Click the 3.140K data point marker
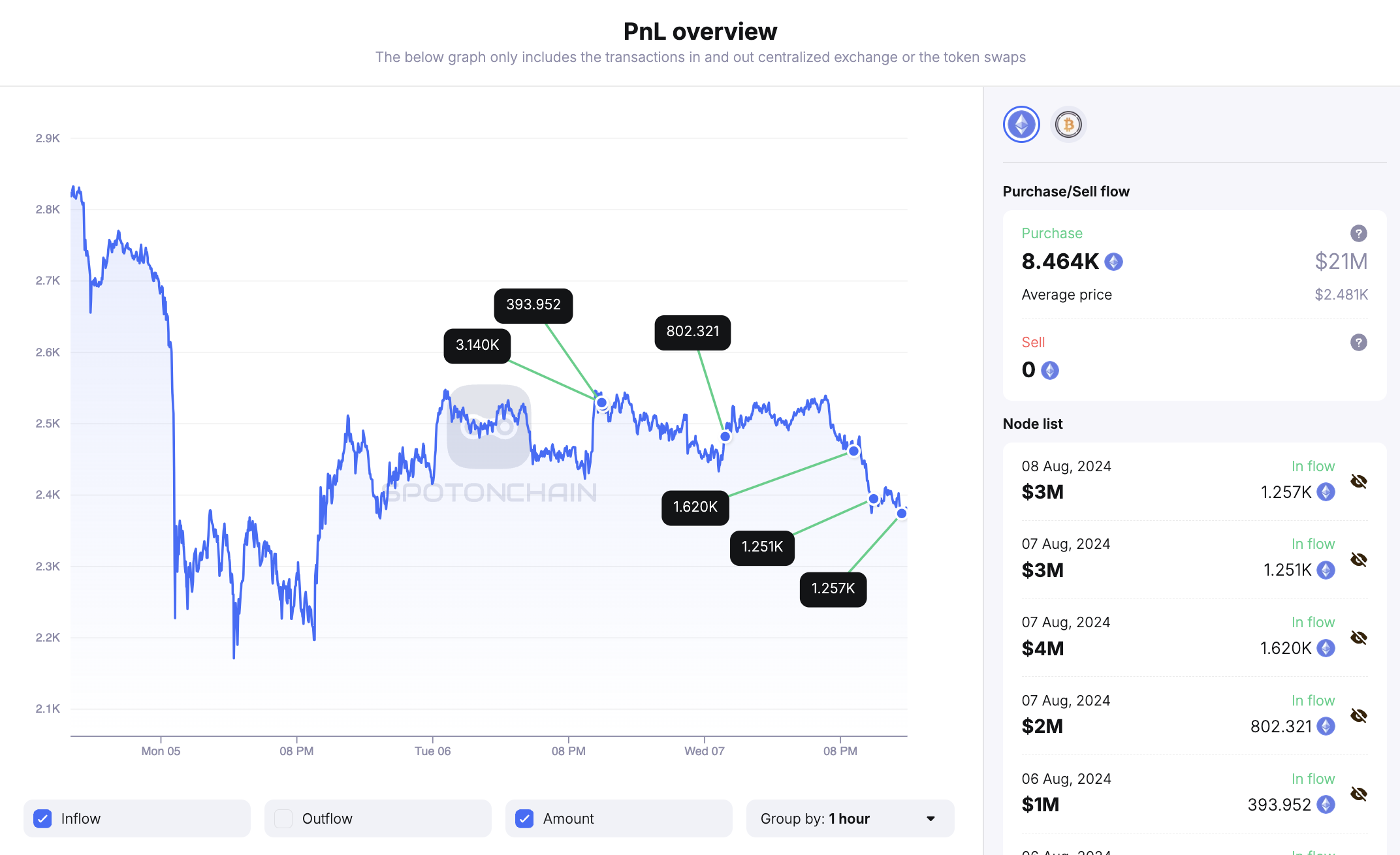Screen dimensions: 1400x855 [601, 403]
